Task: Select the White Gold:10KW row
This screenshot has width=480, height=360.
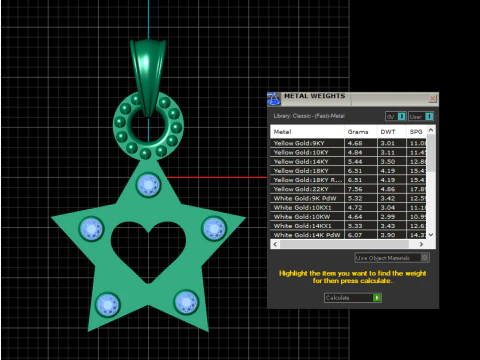Action: click(348, 216)
